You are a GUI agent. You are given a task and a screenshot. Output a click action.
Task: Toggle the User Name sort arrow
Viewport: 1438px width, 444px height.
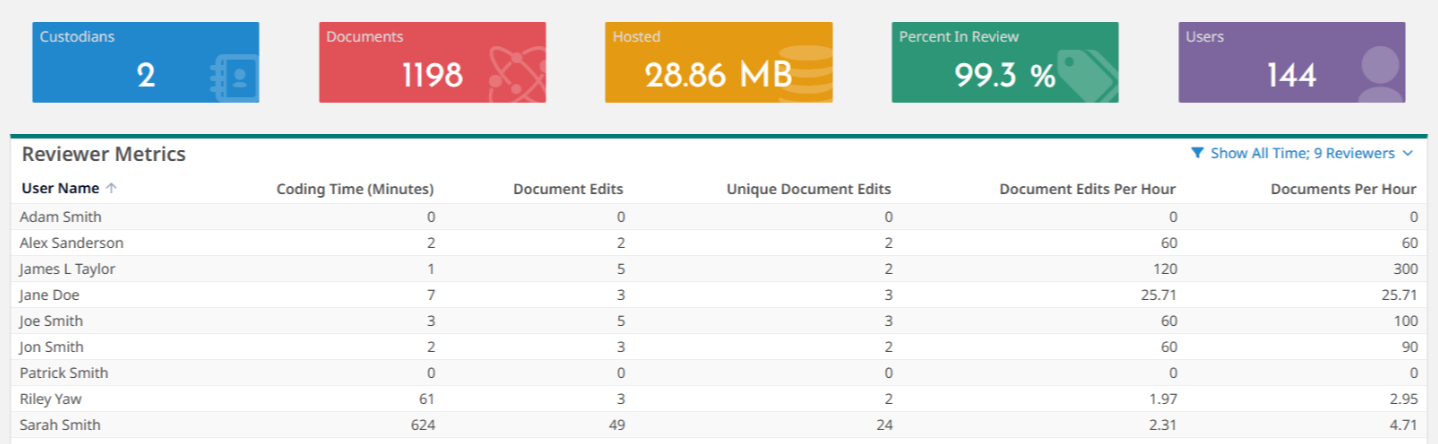[111, 188]
